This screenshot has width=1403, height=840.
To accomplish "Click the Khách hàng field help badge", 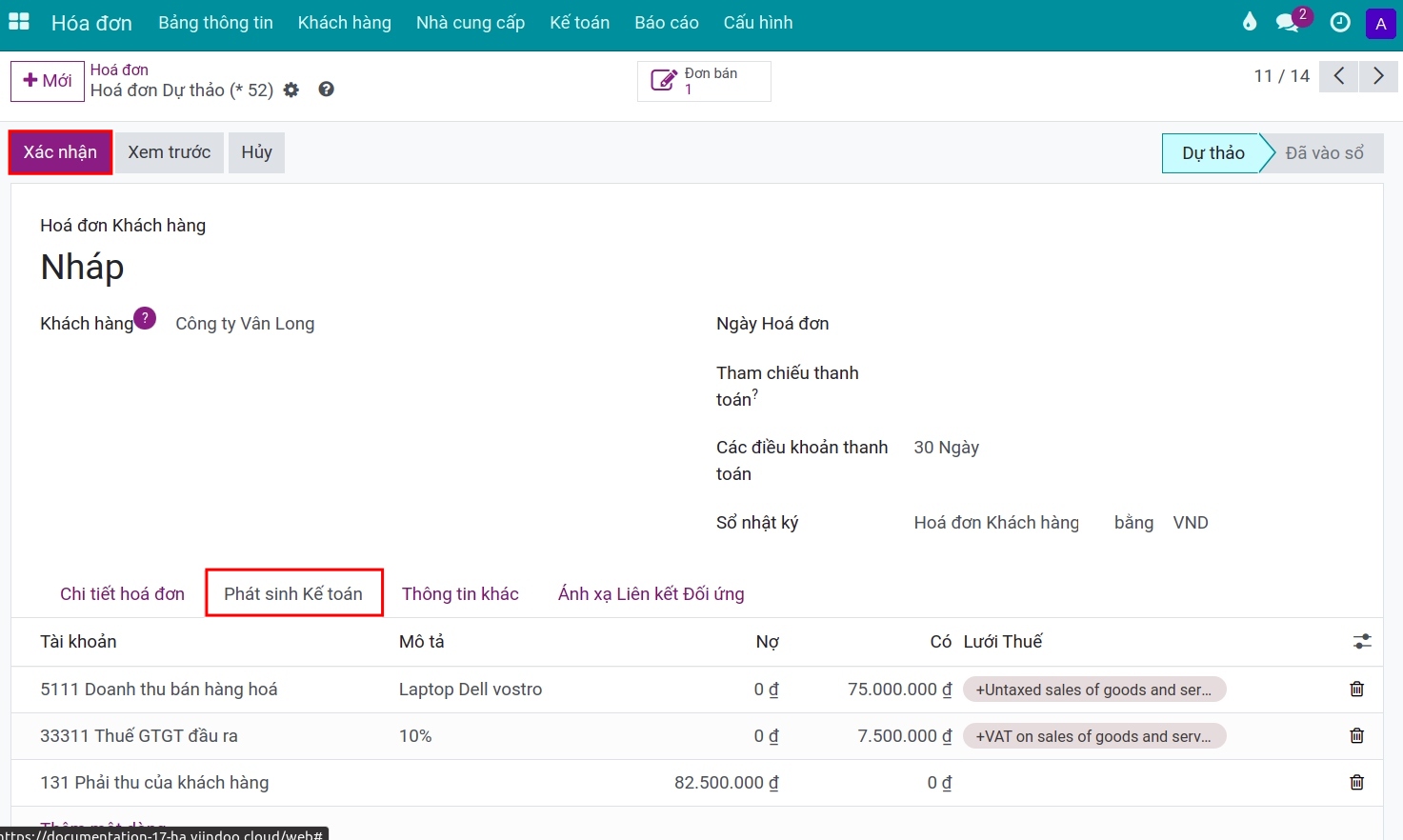I will tap(145, 318).
